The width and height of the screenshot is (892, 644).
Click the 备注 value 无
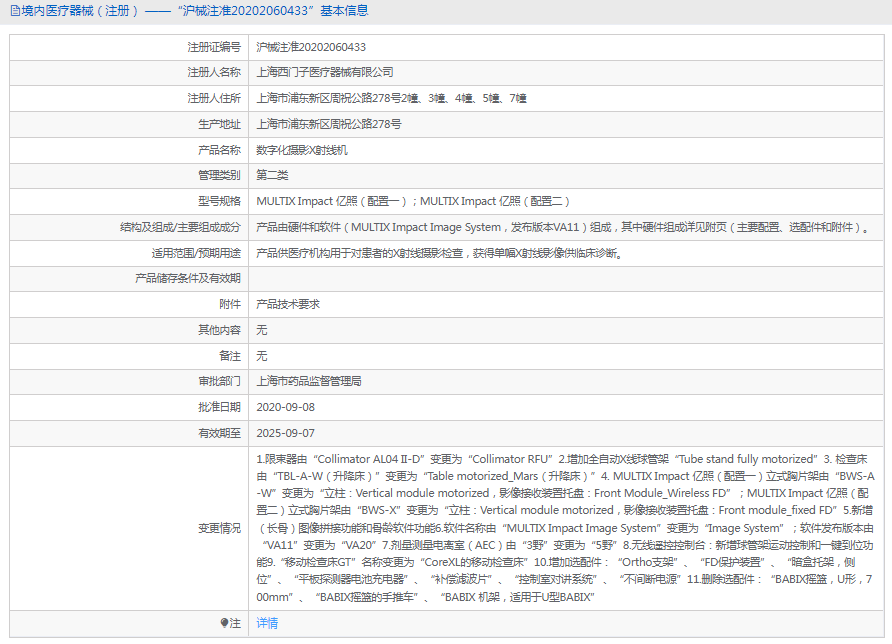260,356
